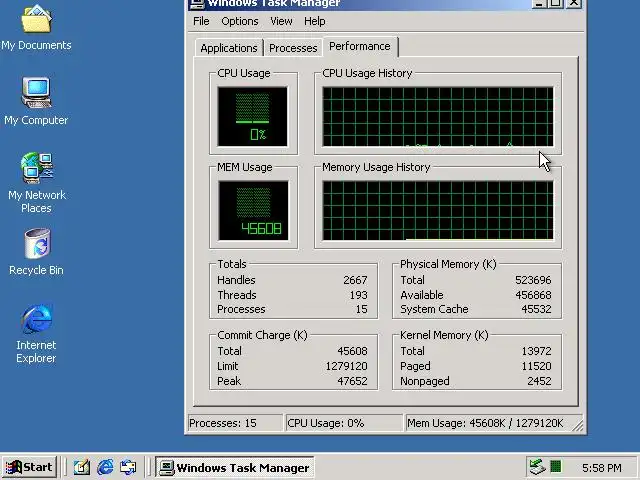Viewport: 640px width, 480px height.
Task: Click the Commit Charge (K) label
Action: [x=262, y=335]
